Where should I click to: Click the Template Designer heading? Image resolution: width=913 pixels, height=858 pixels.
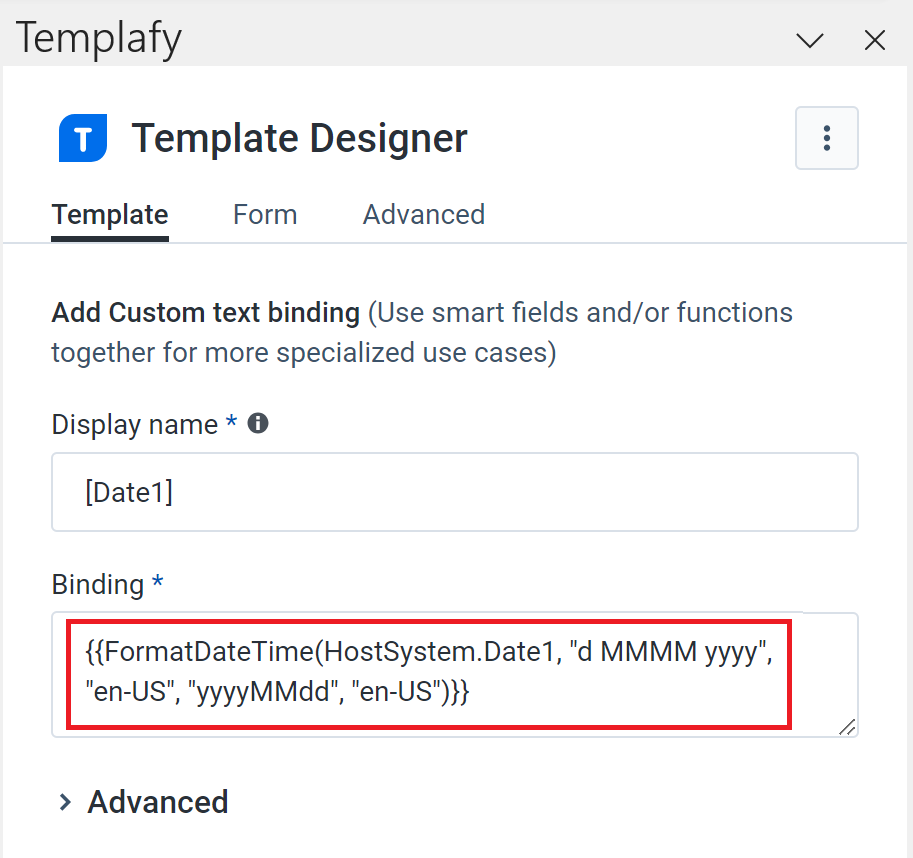299,138
